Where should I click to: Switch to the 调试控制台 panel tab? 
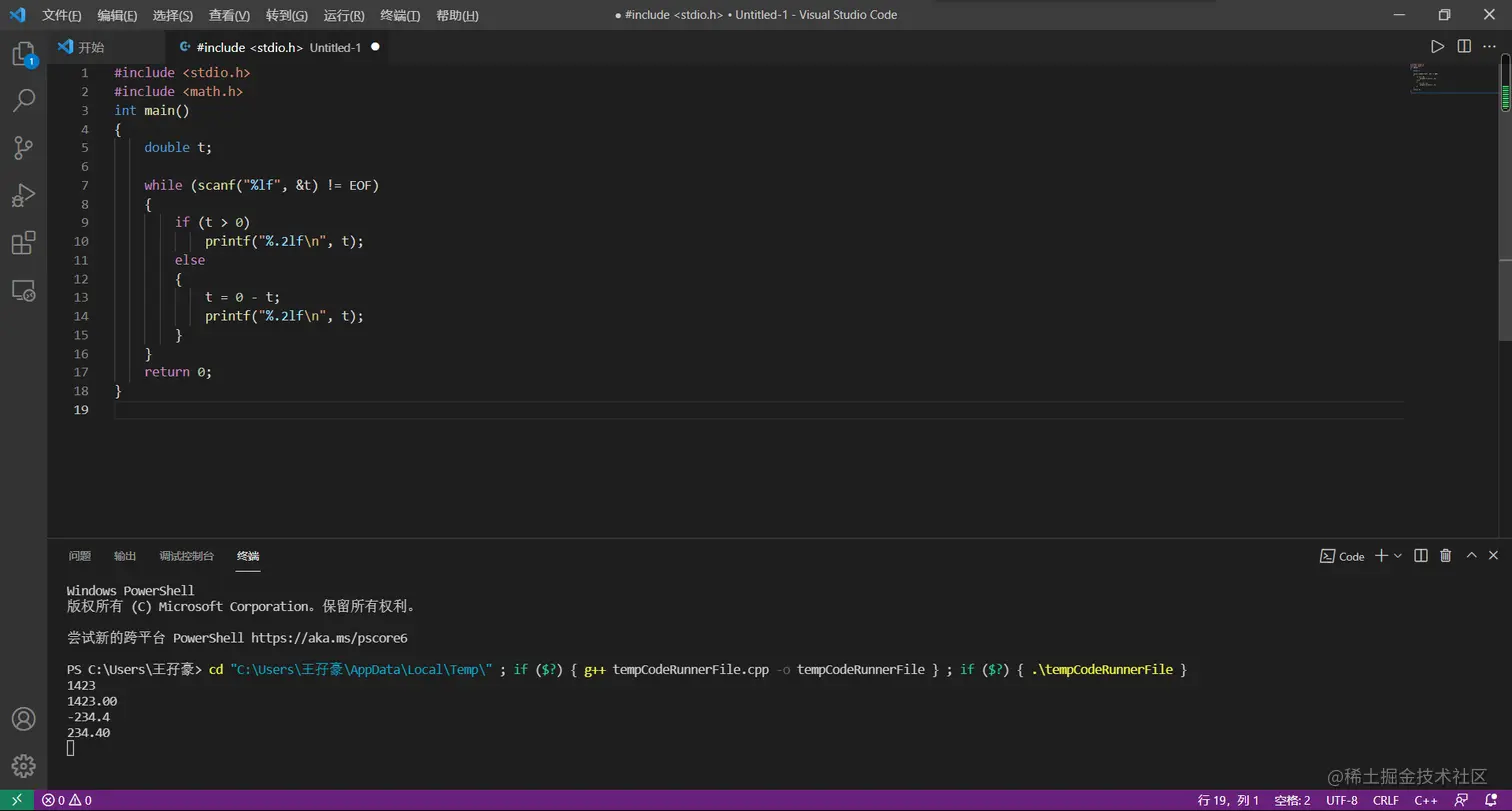[x=186, y=556]
